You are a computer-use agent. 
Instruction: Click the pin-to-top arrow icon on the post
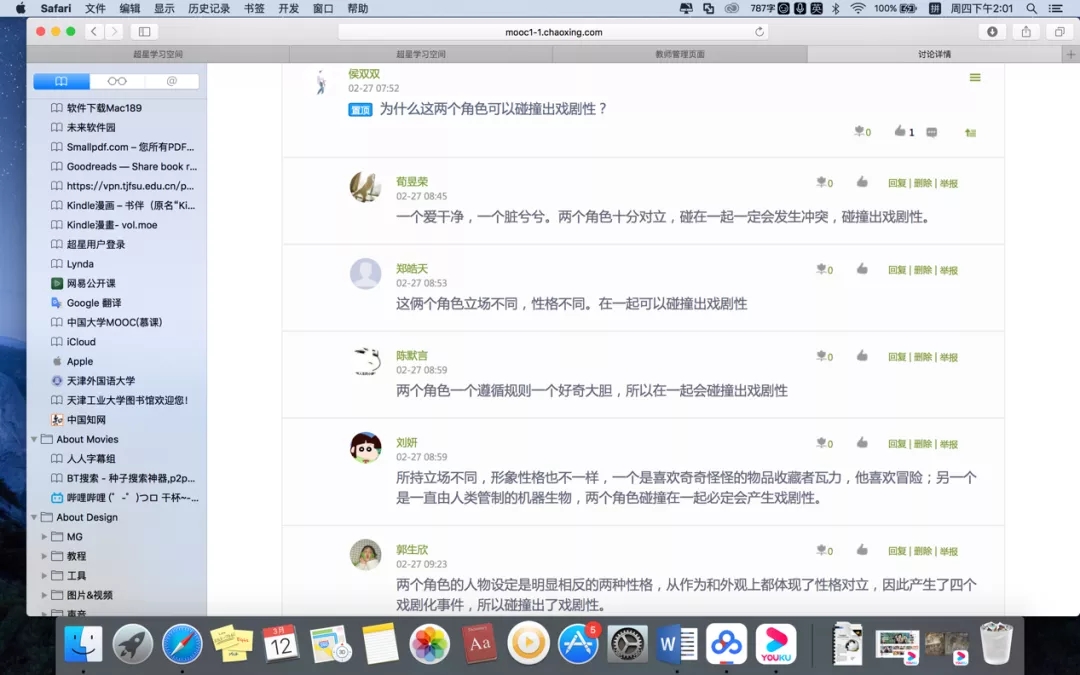(969, 132)
